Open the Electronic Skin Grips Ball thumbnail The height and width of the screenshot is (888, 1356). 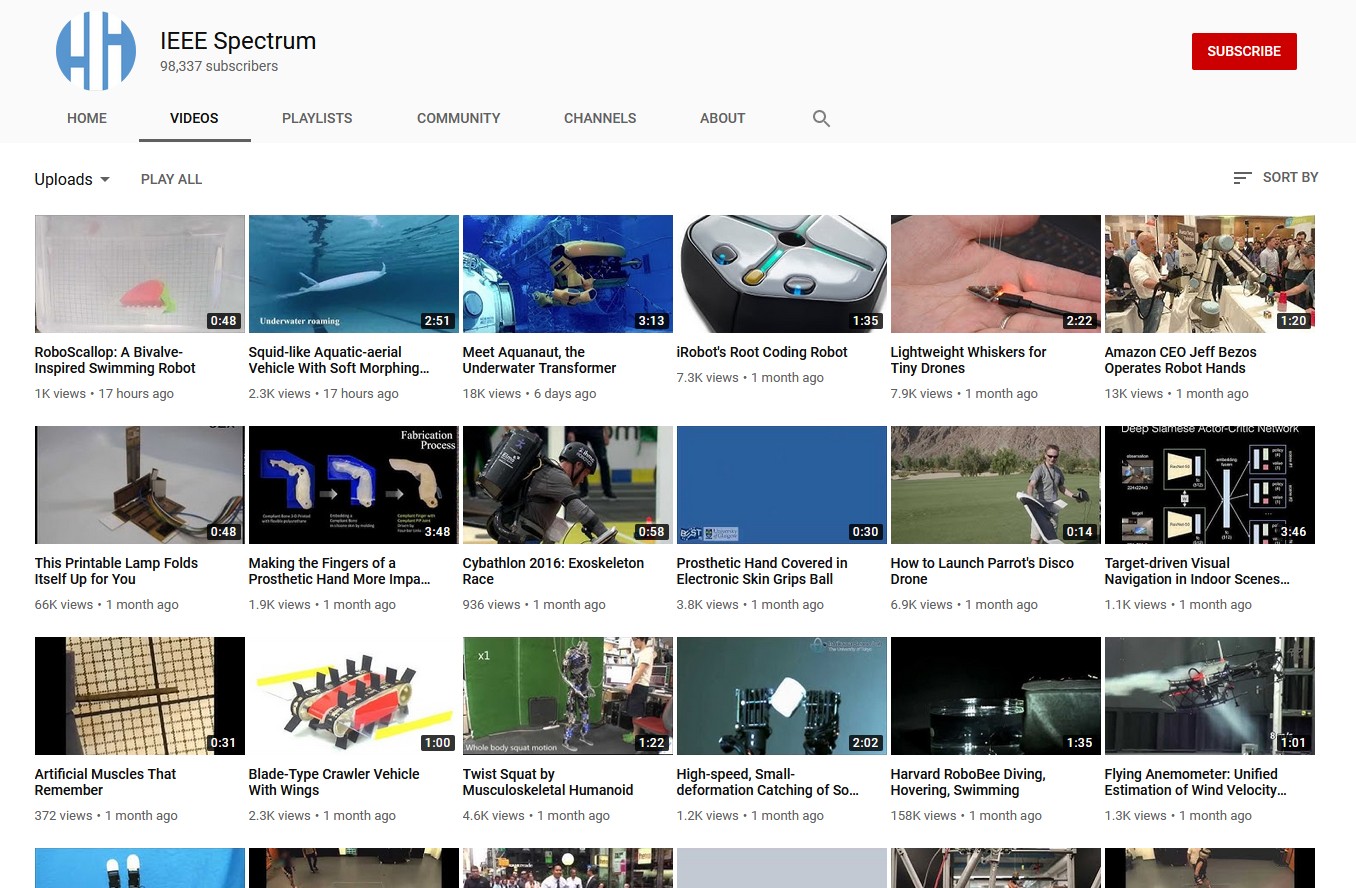pos(782,485)
